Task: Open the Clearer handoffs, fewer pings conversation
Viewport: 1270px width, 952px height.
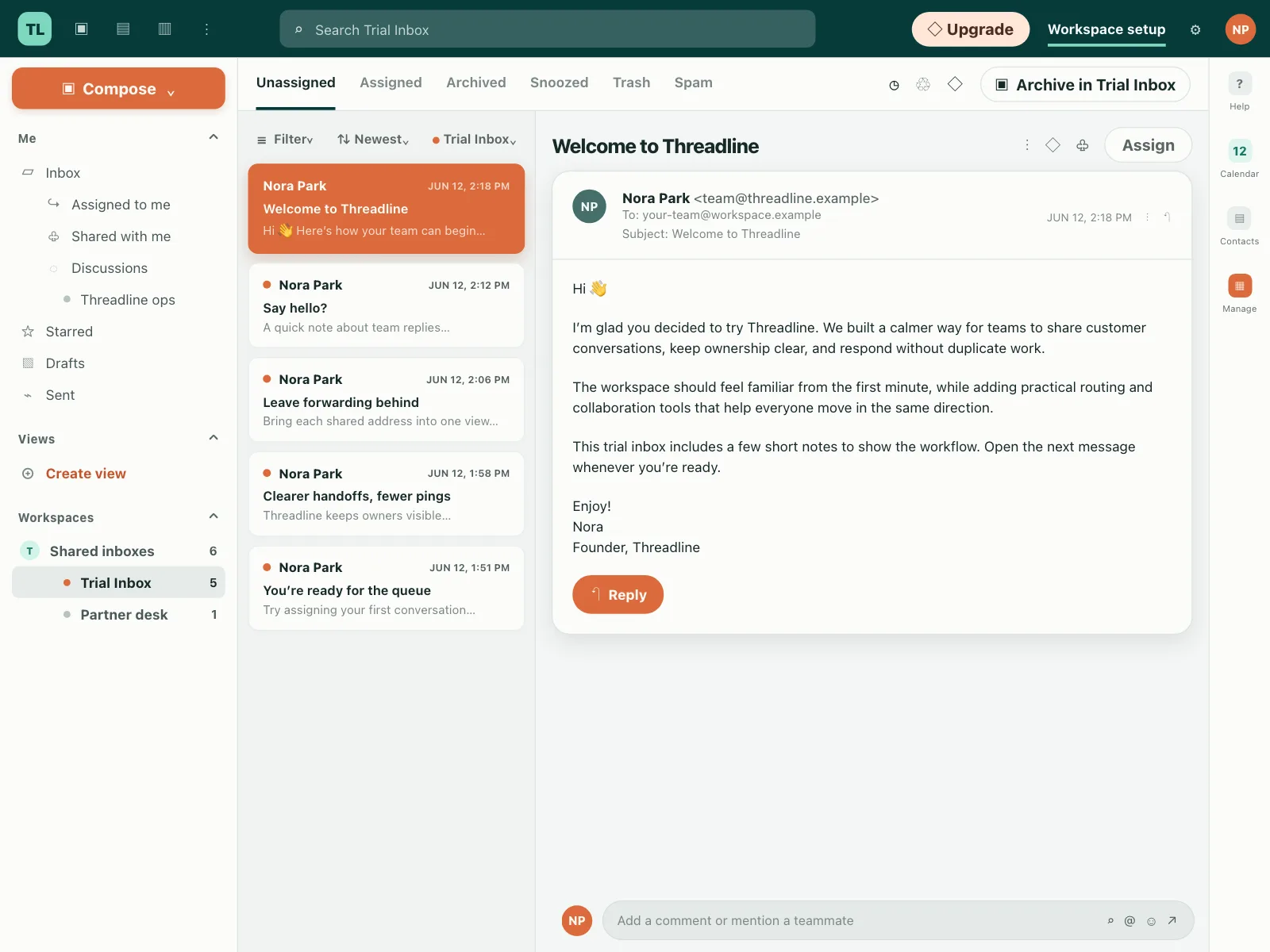Action: tap(387, 494)
